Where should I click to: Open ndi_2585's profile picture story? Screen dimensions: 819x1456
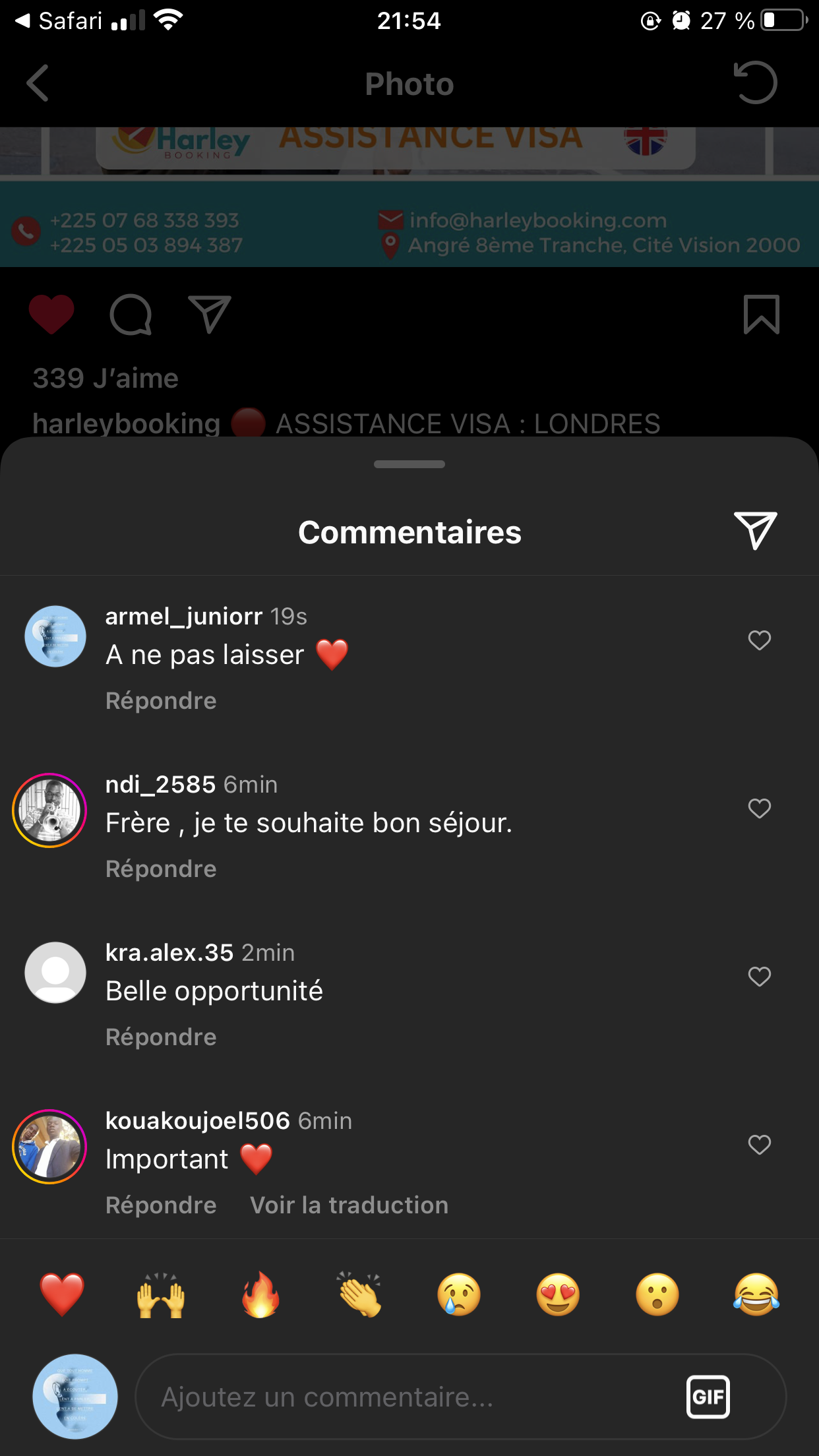[x=49, y=810]
